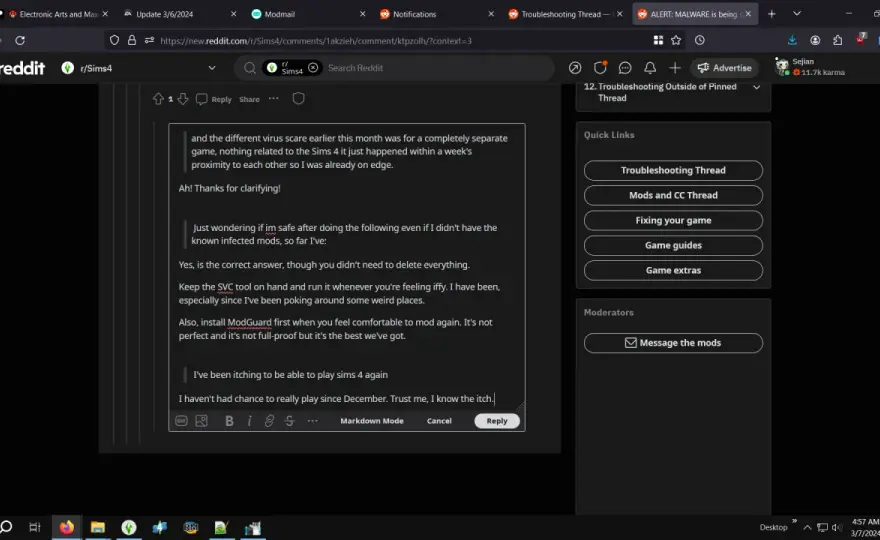880x540 pixels.
Task: Open the list all tabs chevron
Action: pyautogui.click(x=796, y=13)
